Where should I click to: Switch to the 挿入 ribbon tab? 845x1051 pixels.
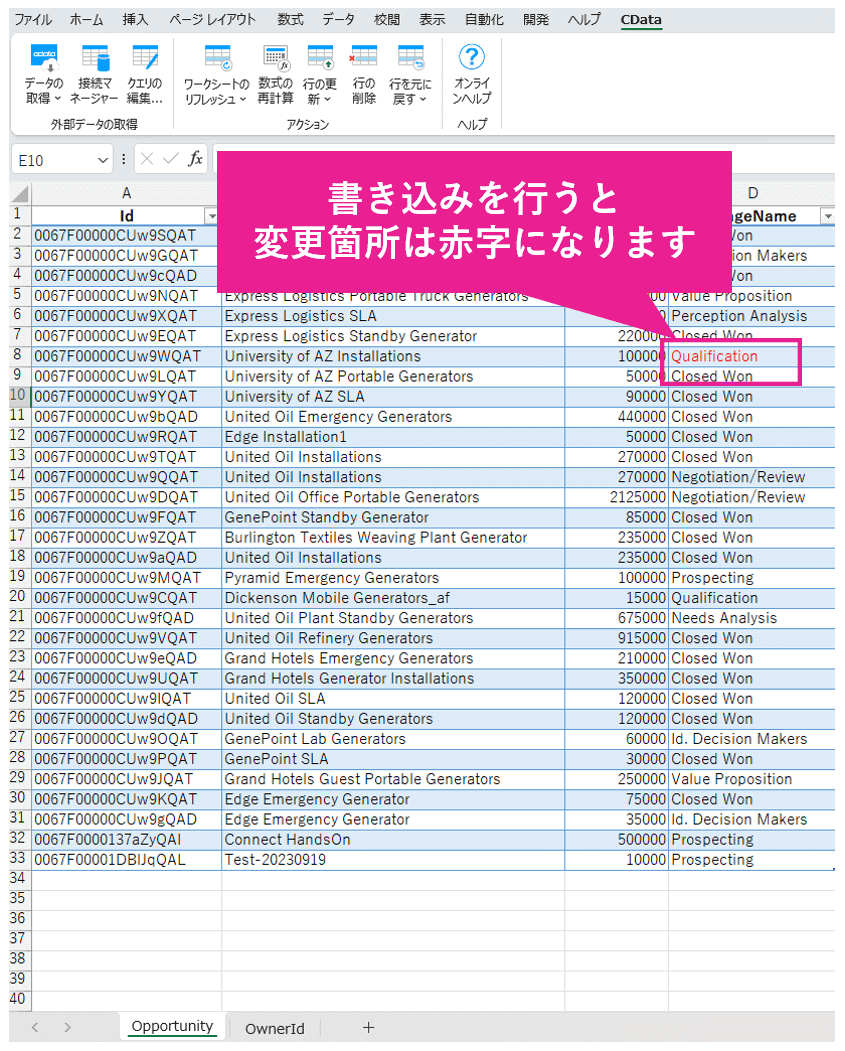(x=135, y=19)
